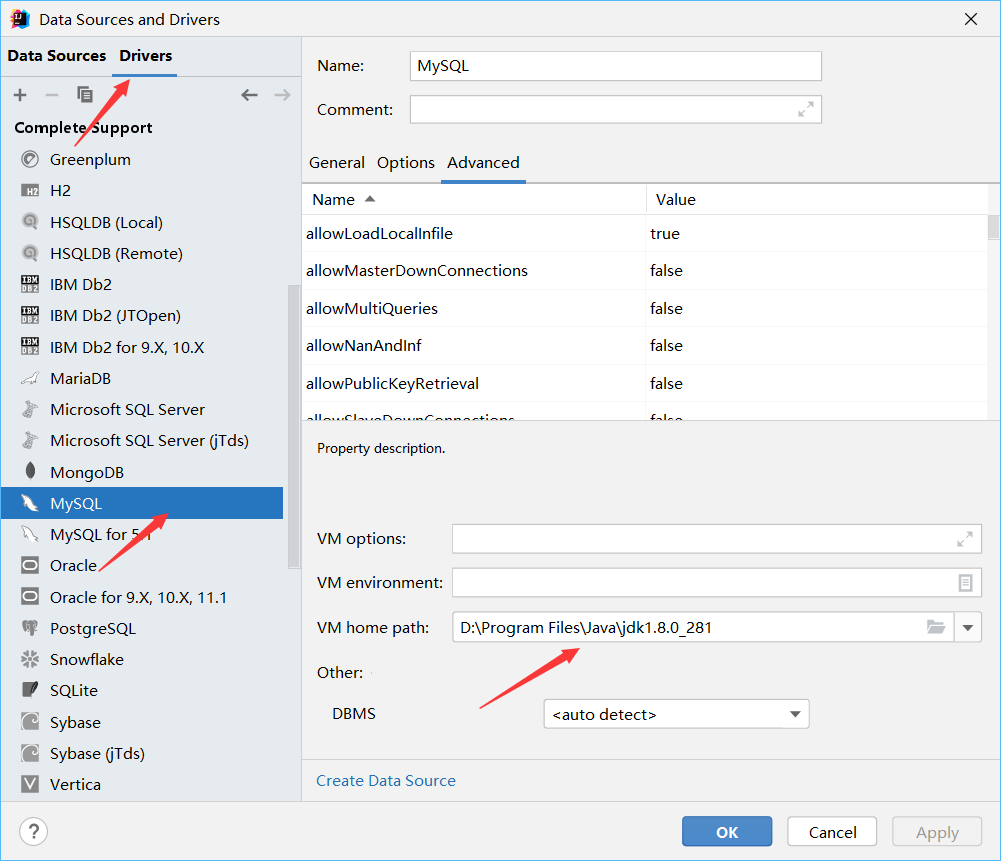Select Oracle for 9.X, 10.X, 11.1 driver
The width and height of the screenshot is (1001, 861).
point(142,597)
